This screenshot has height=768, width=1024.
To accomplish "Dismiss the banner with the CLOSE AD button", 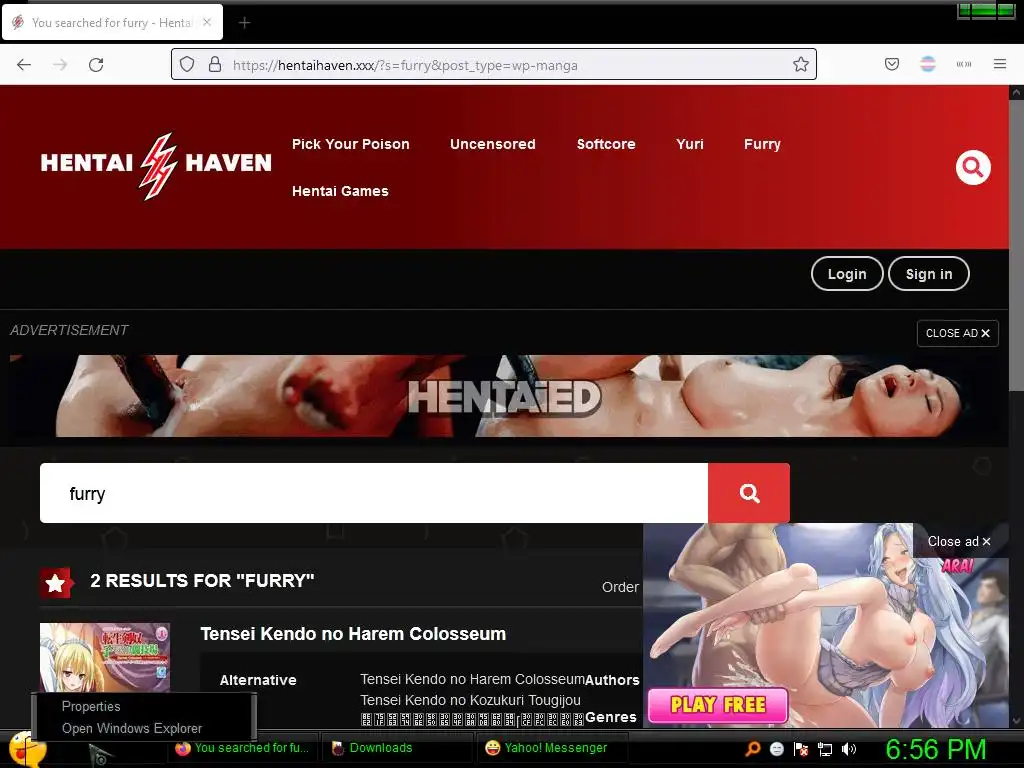I will (x=957, y=333).
